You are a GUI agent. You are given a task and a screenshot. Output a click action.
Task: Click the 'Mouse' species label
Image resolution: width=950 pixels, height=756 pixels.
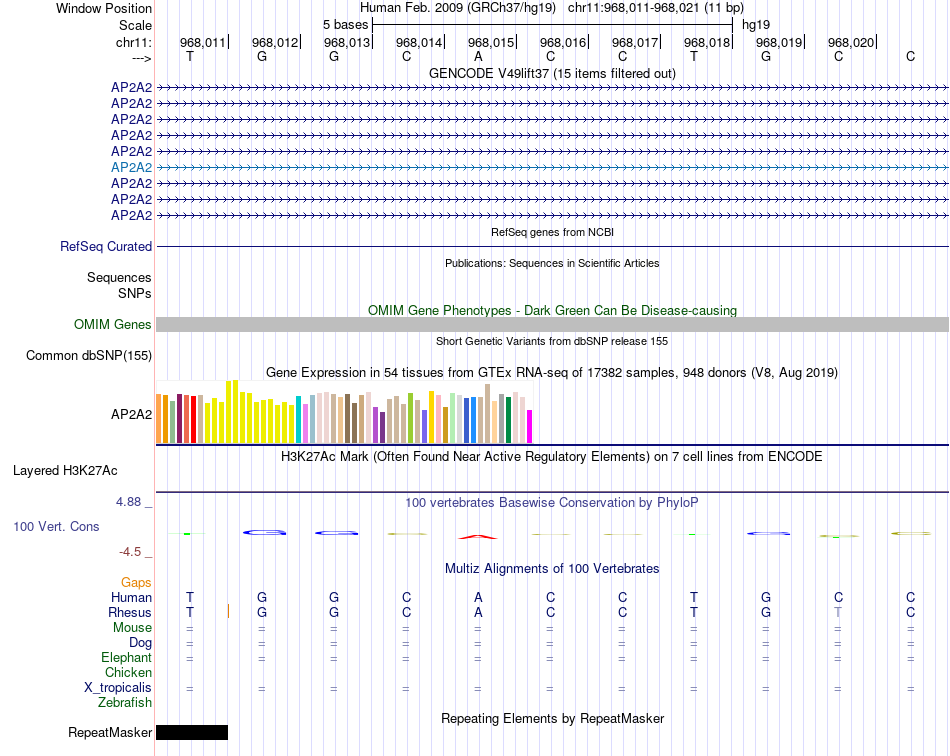132,628
